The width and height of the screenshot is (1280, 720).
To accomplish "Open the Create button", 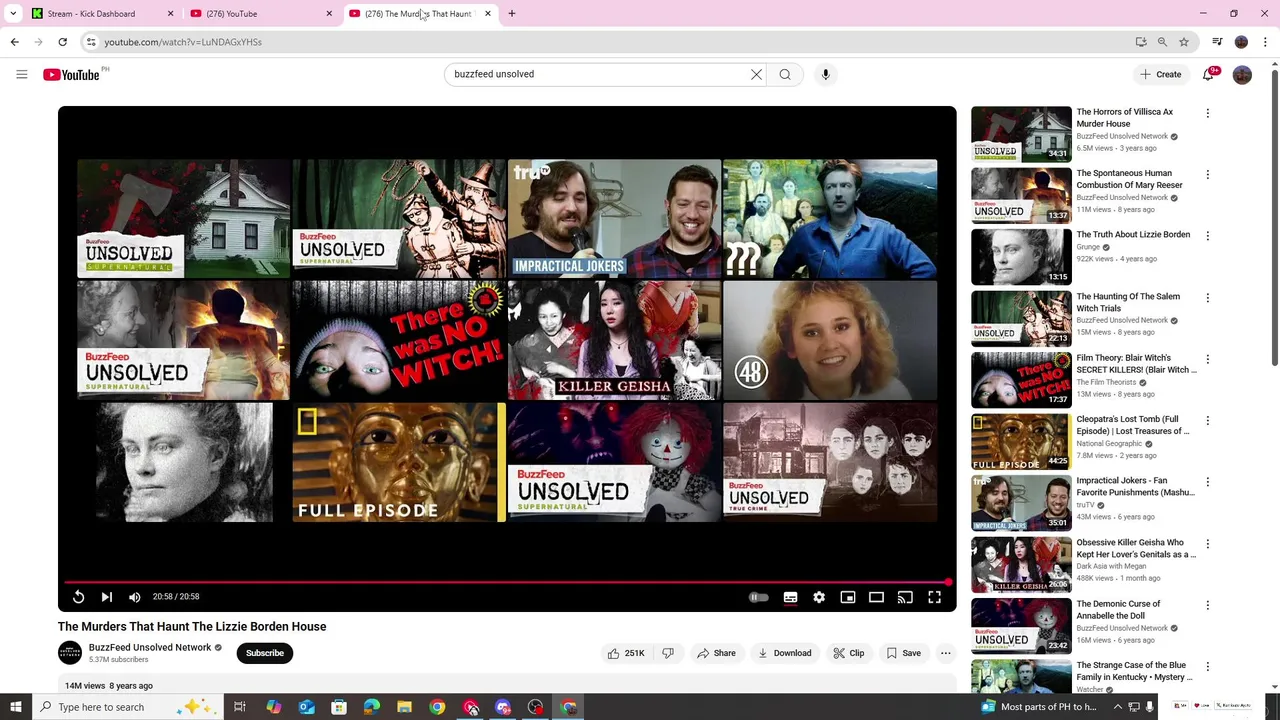I will pyautogui.click(x=1160, y=74).
